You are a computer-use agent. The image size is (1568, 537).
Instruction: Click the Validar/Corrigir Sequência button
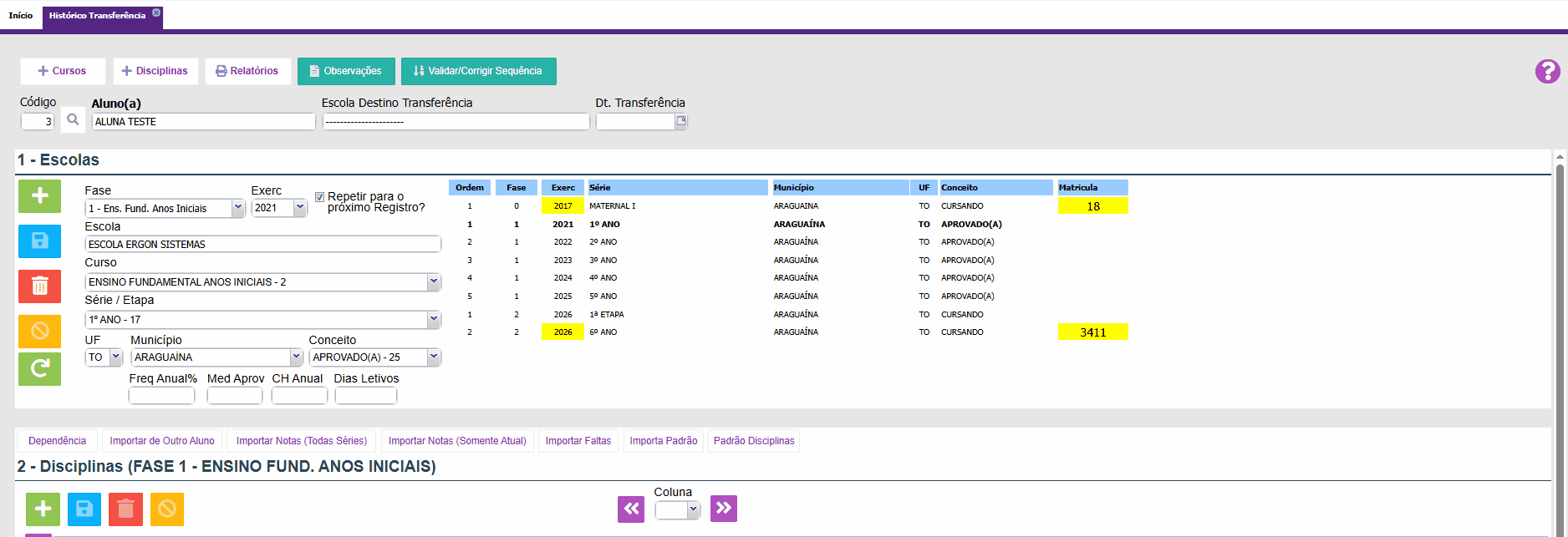click(478, 71)
